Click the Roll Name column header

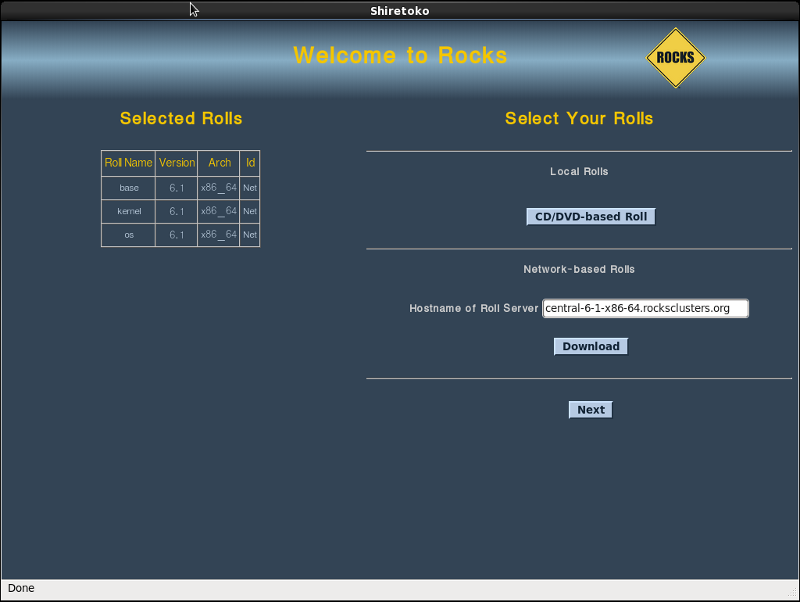[x=128, y=163]
